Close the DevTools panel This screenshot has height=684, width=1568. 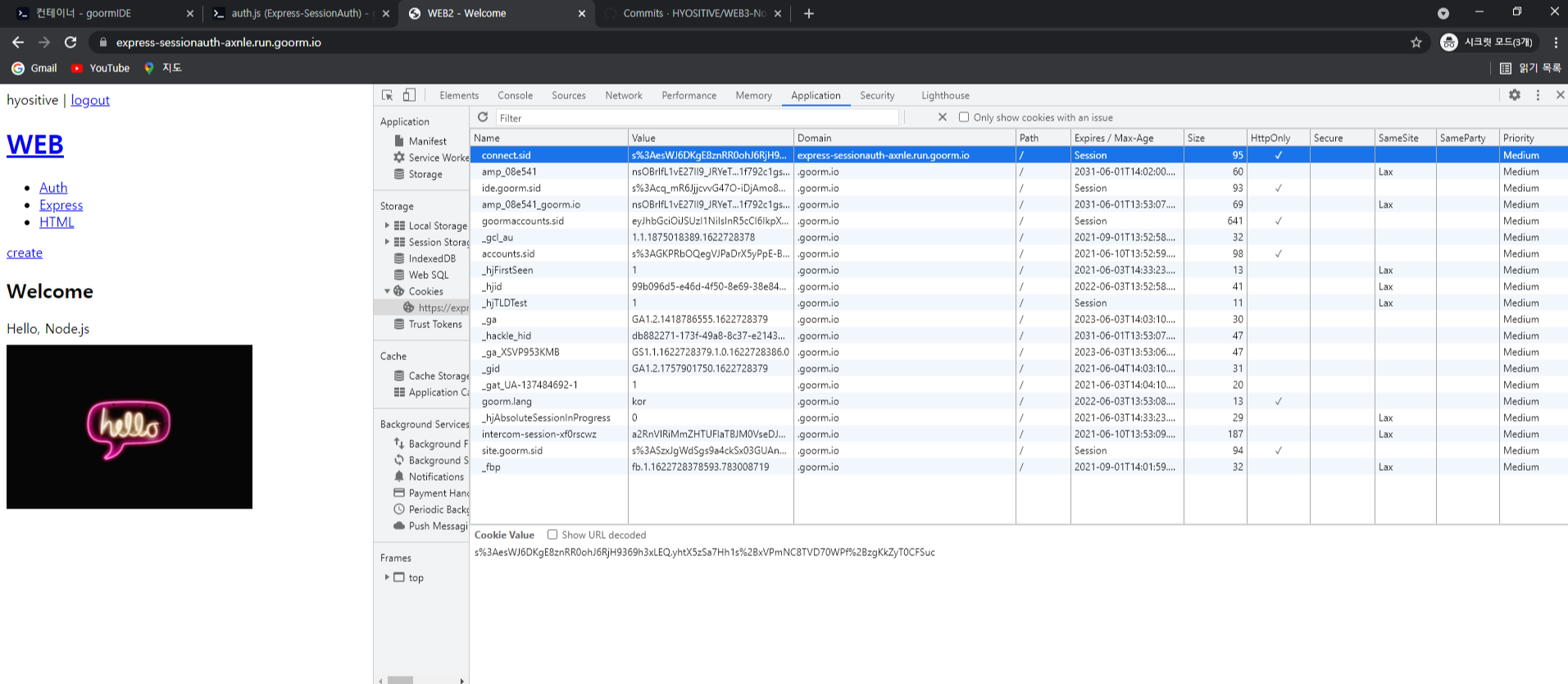coord(1560,95)
